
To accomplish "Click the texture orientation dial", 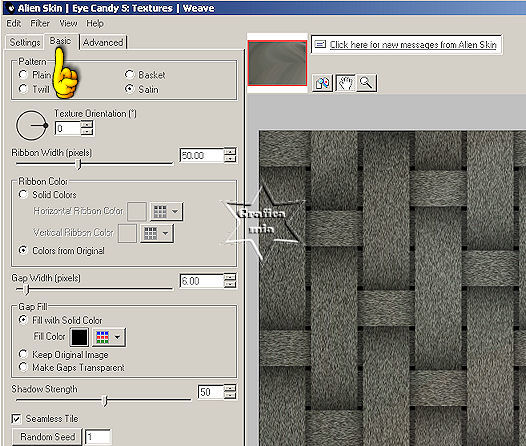I will pos(32,125).
